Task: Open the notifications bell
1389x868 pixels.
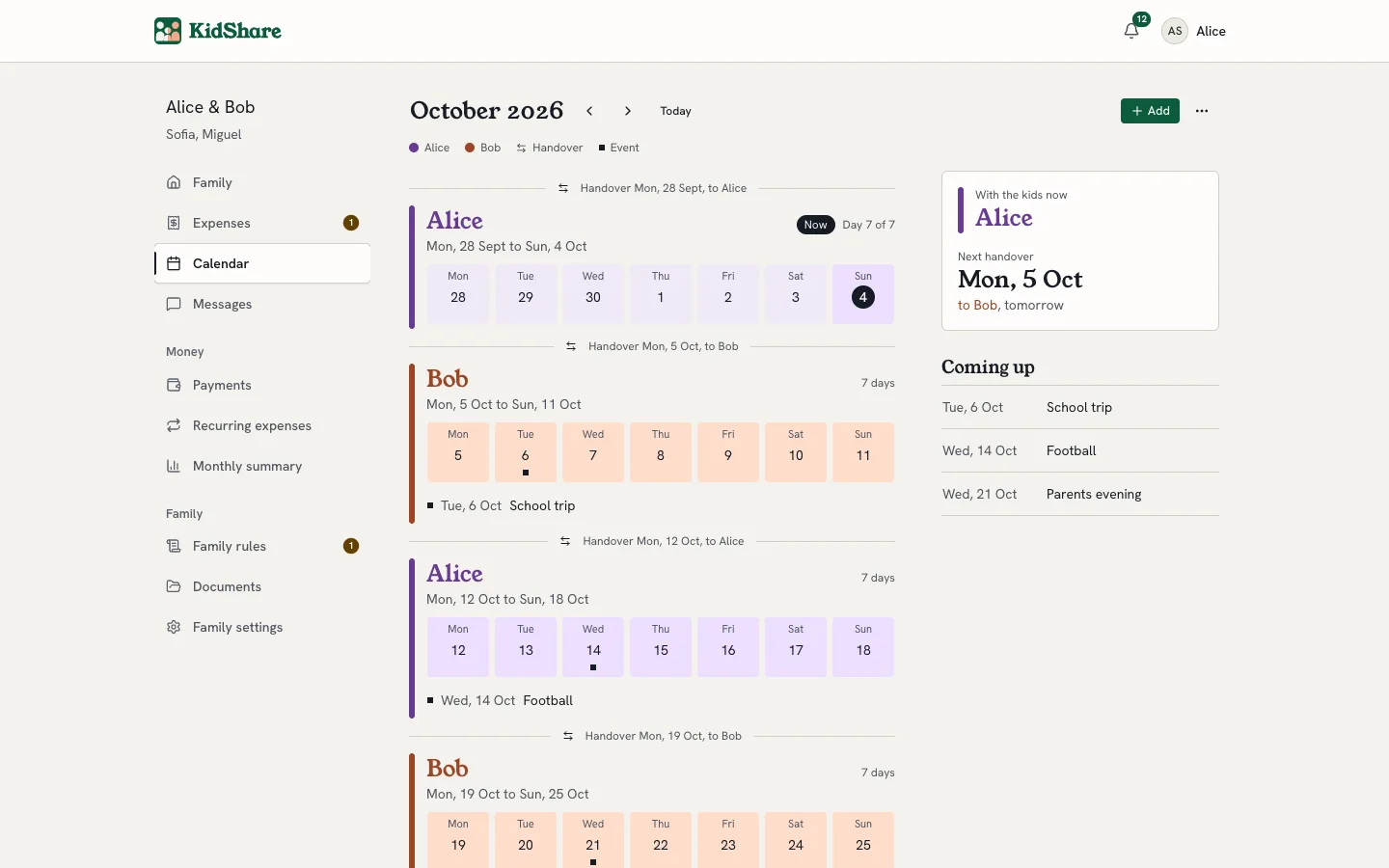Action: click(x=1131, y=31)
